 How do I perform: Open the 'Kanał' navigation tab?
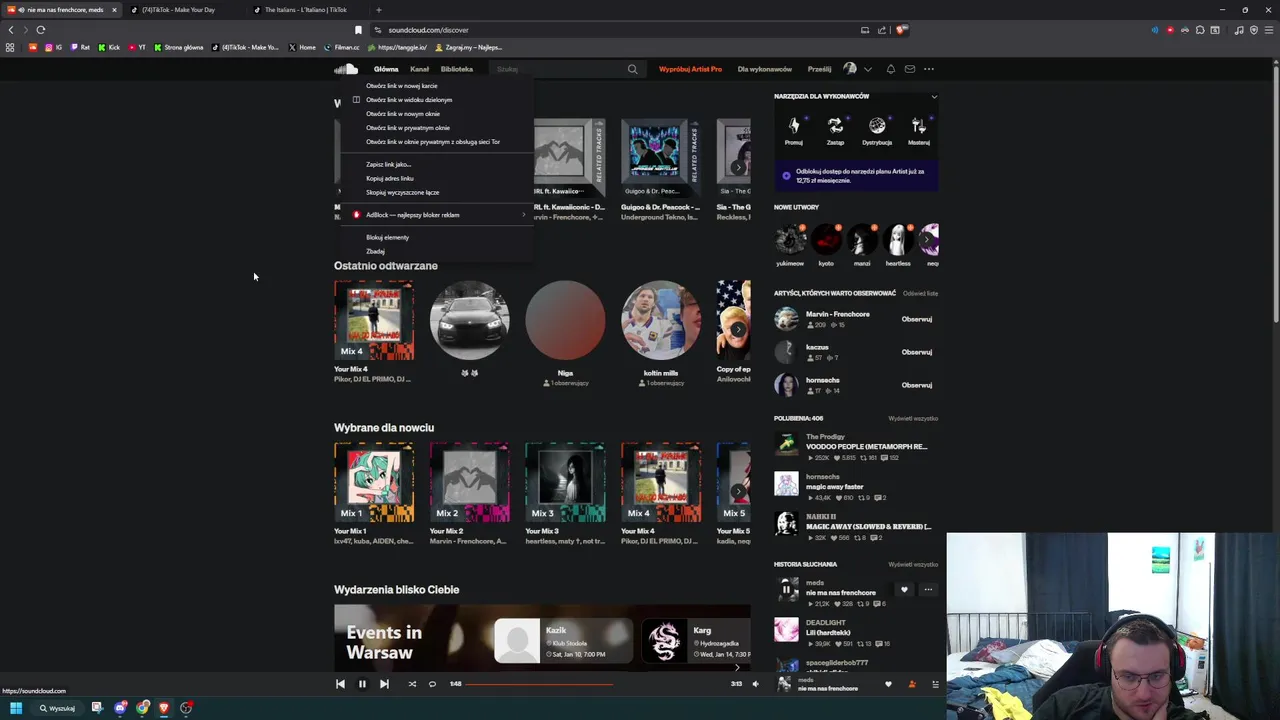tap(419, 69)
